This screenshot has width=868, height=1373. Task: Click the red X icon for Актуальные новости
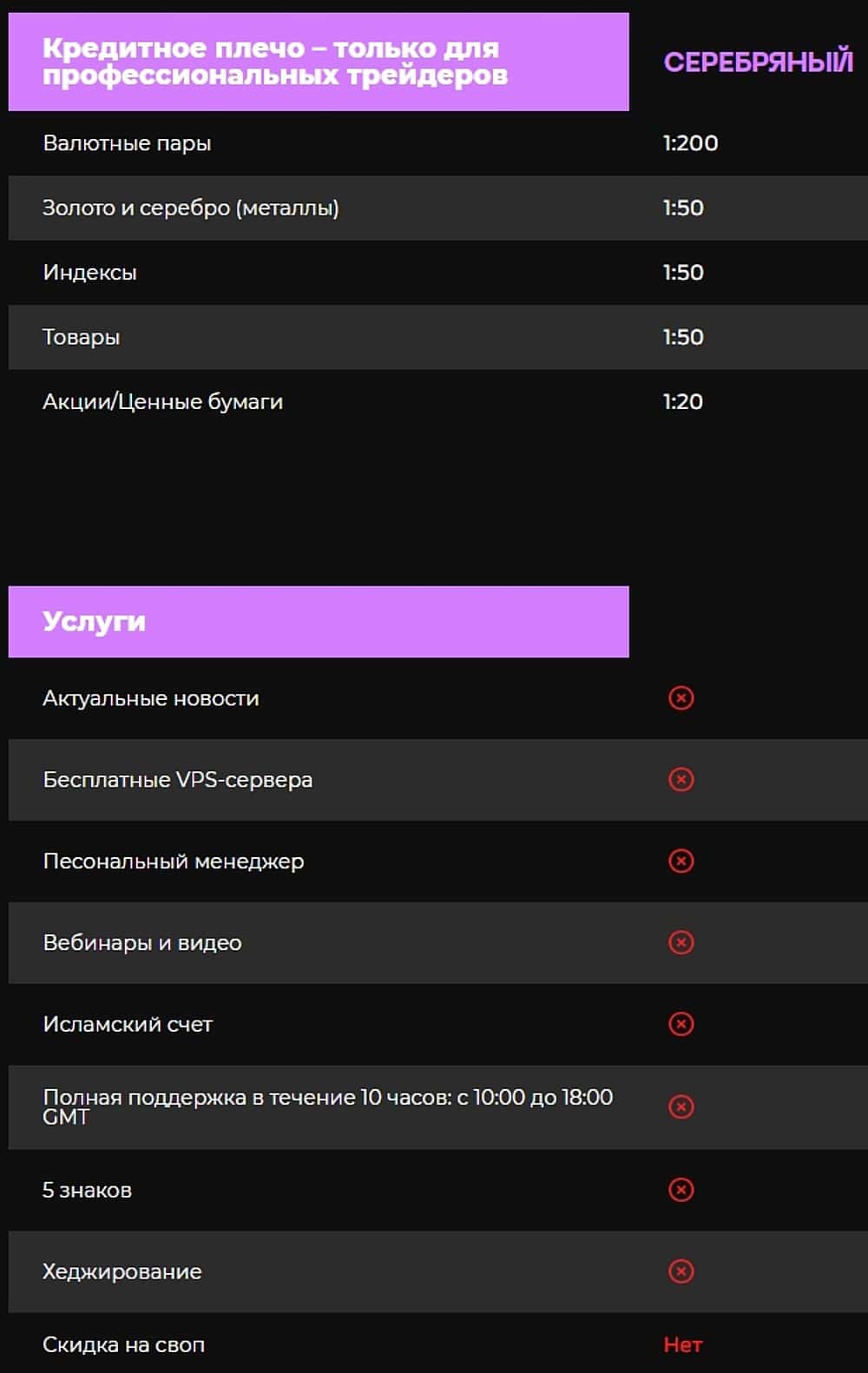[x=681, y=697]
